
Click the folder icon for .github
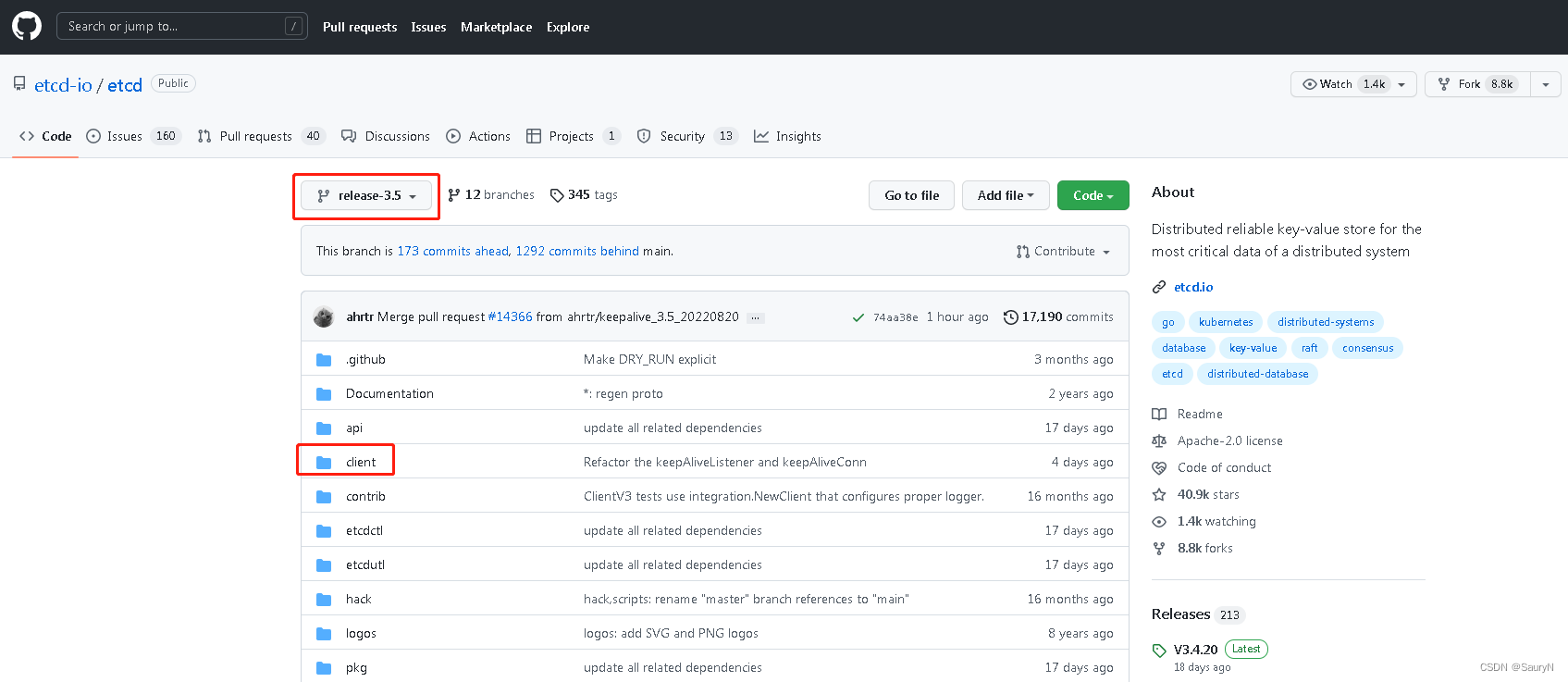pyautogui.click(x=324, y=360)
